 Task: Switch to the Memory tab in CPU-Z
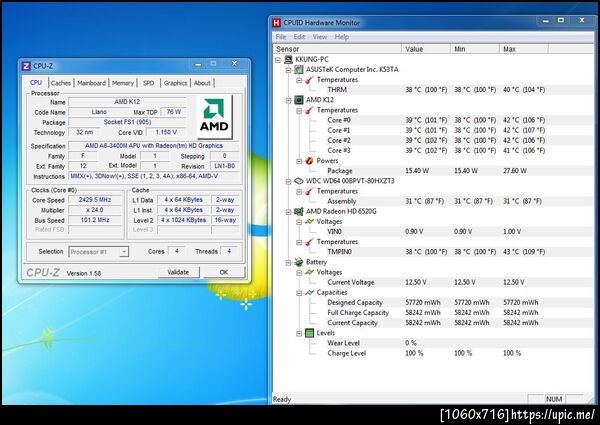[123, 83]
